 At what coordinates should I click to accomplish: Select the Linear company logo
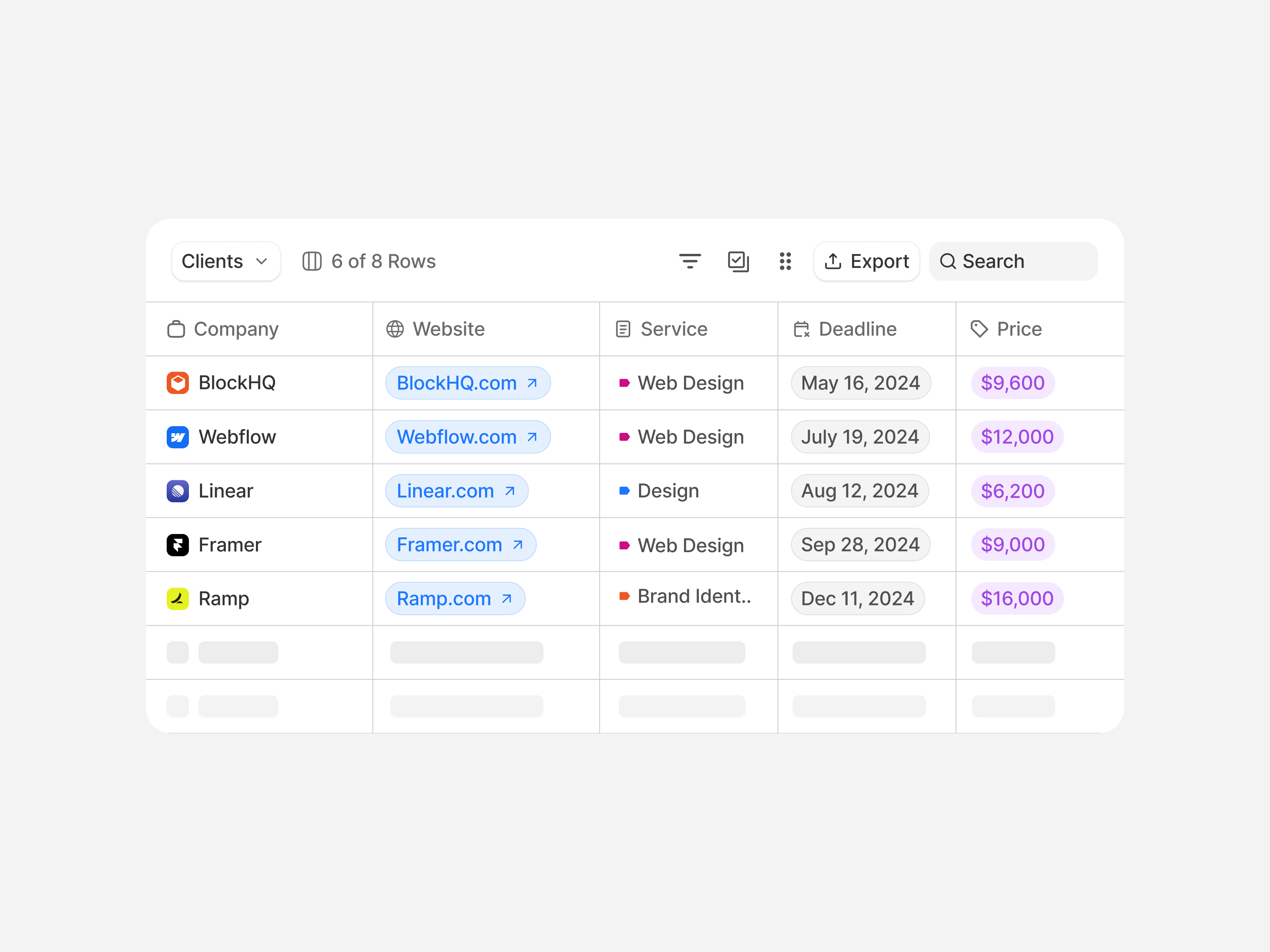pos(178,491)
